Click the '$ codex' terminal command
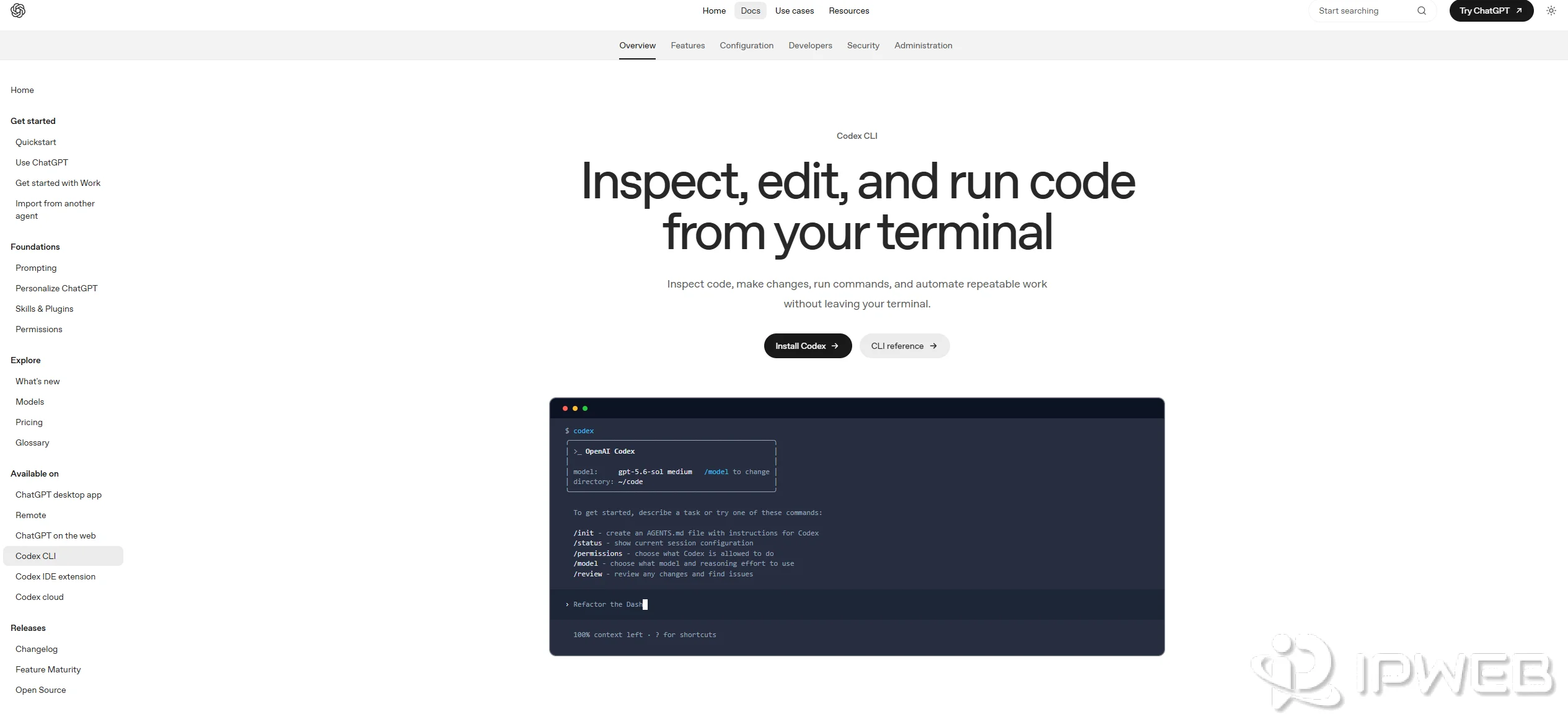The image size is (1568, 722). (579, 431)
